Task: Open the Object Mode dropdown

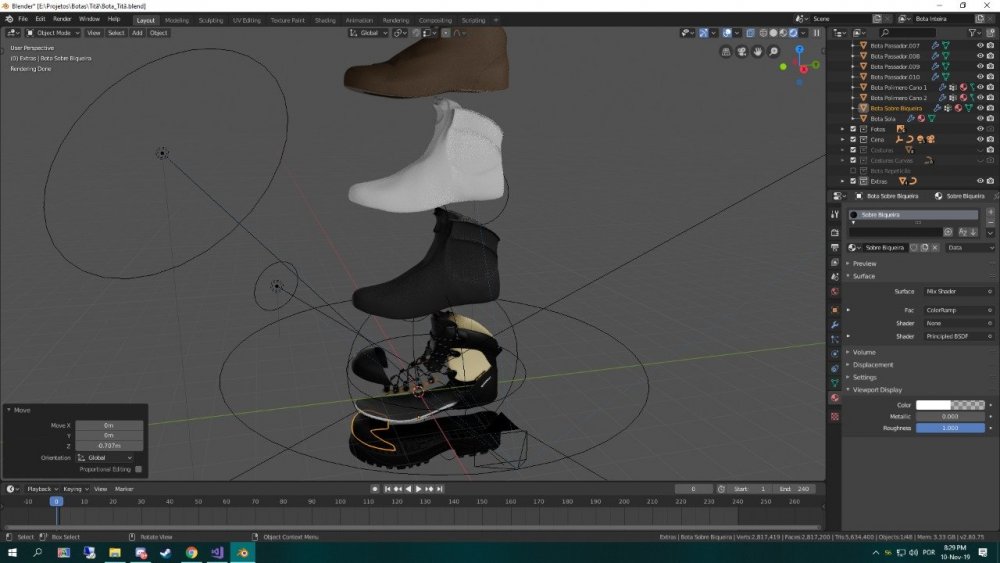Action: coord(52,33)
